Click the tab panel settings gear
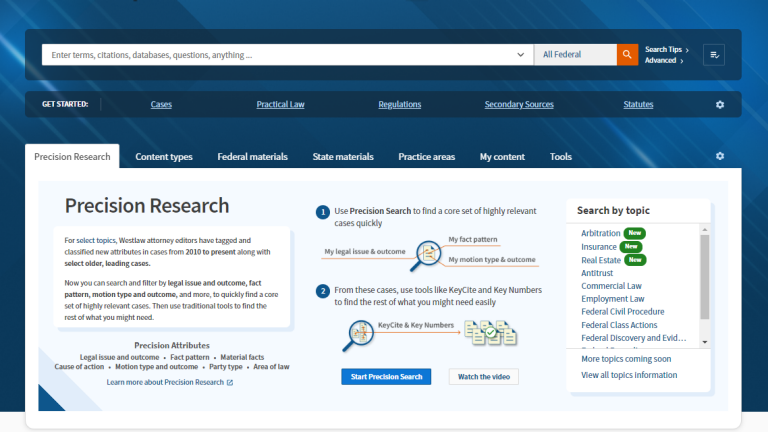This screenshot has height=432, width=768. coord(719,157)
